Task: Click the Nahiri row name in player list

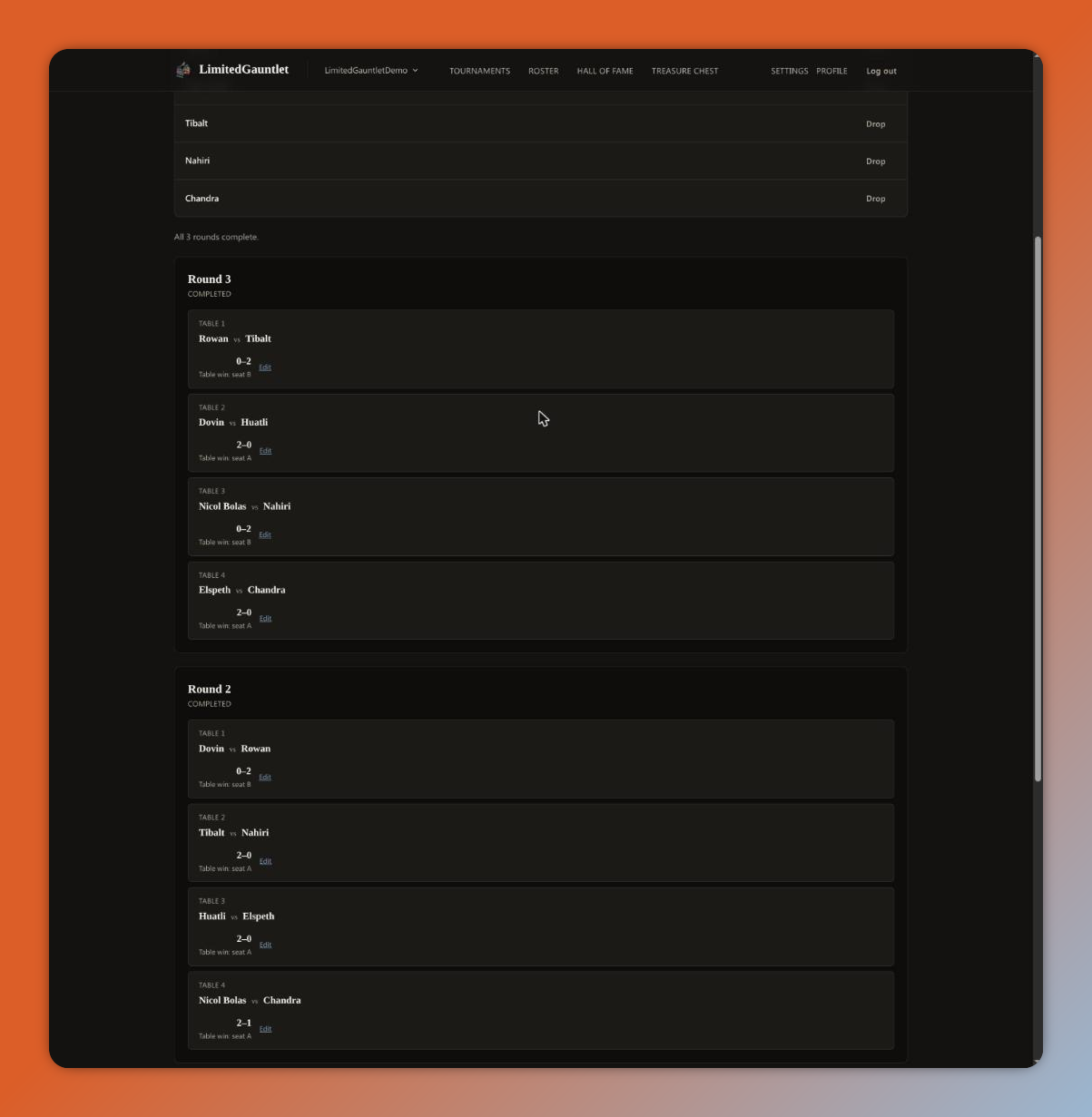Action: click(x=197, y=161)
